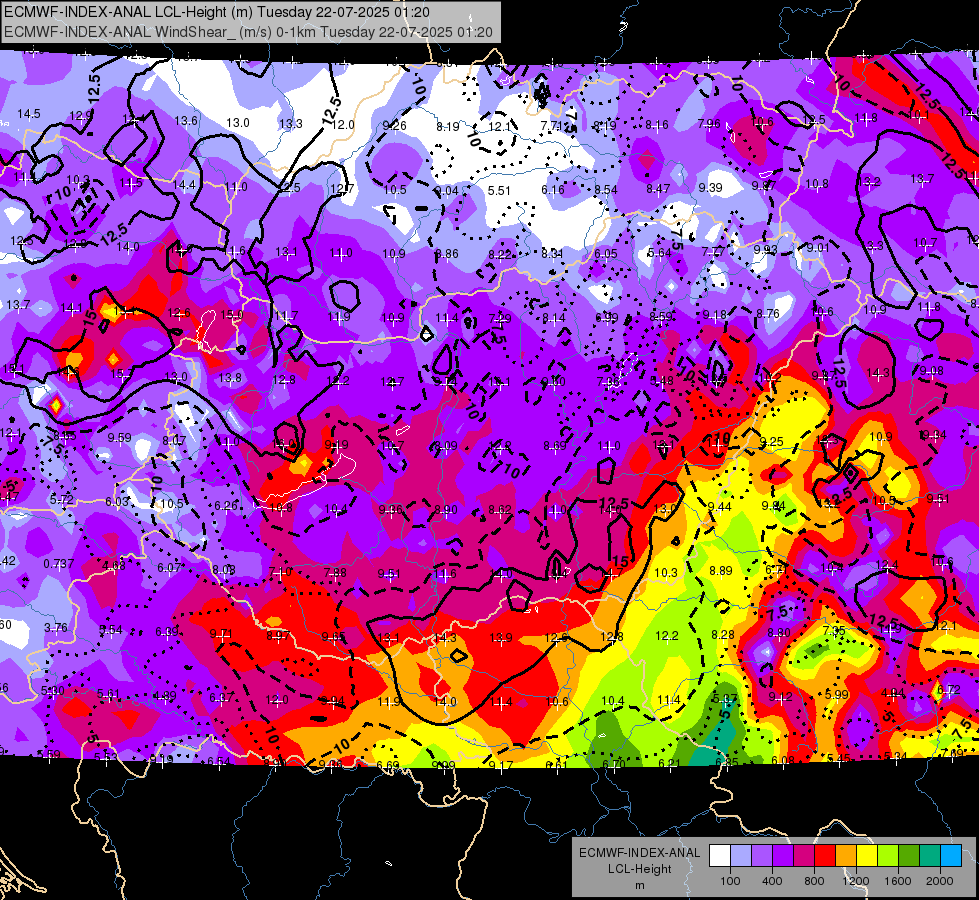979x900 pixels.
Task: Select the 9.44 grid value
Action: click(x=720, y=507)
